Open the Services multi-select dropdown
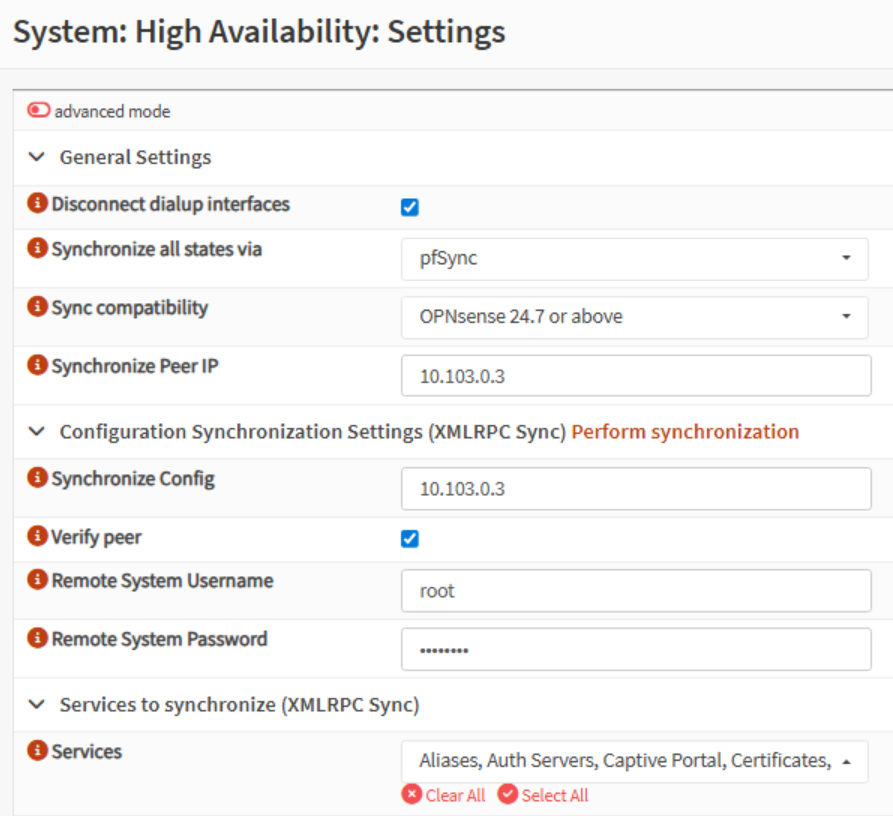This screenshot has width=893, height=816. 634,761
